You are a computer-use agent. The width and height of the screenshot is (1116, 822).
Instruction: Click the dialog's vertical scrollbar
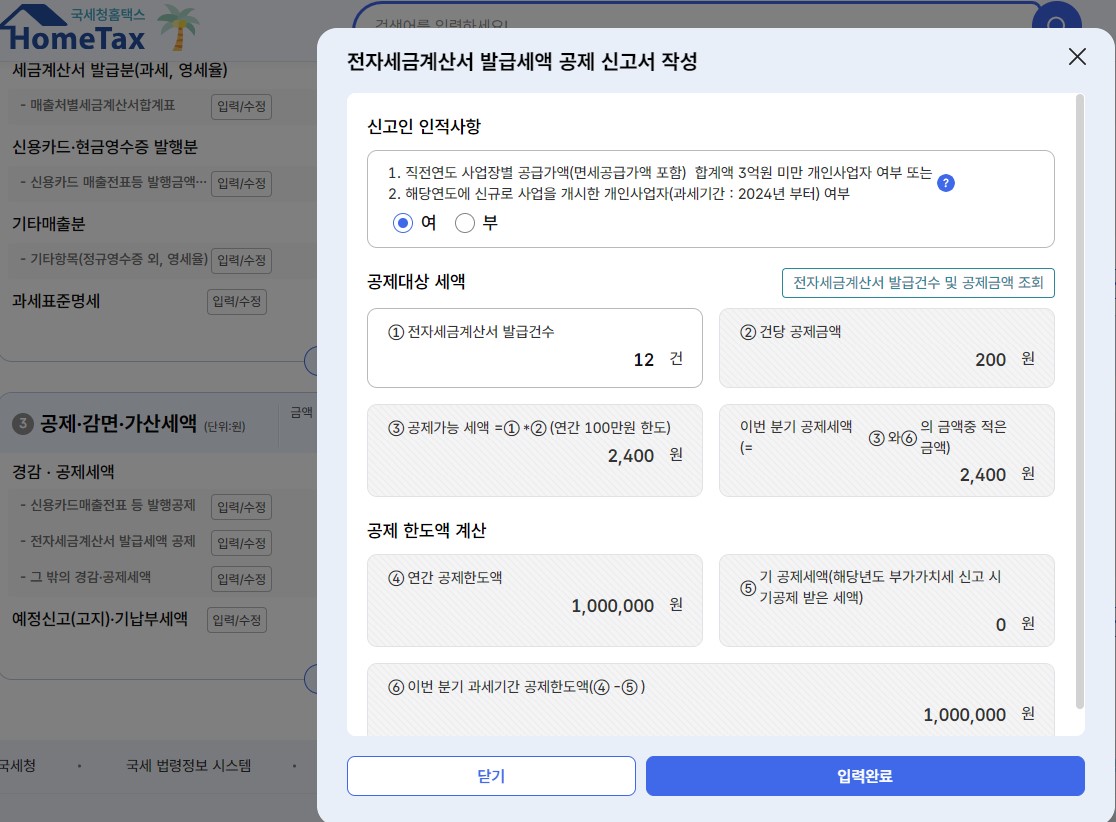pos(1080,402)
